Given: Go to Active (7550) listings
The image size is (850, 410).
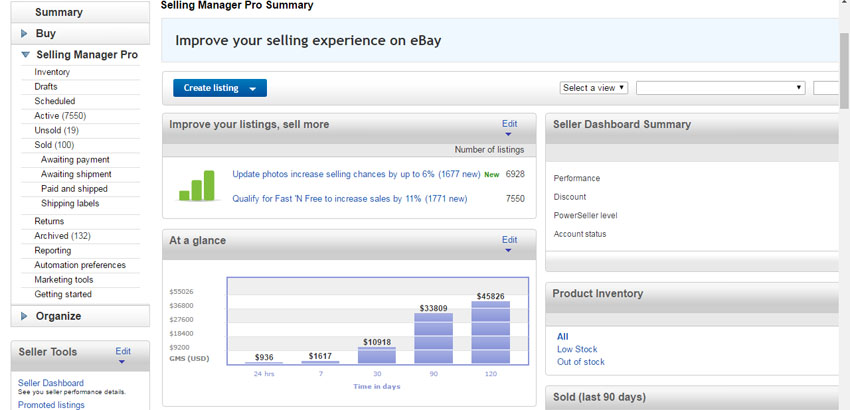Looking at the screenshot, I should (x=60, y=116).
